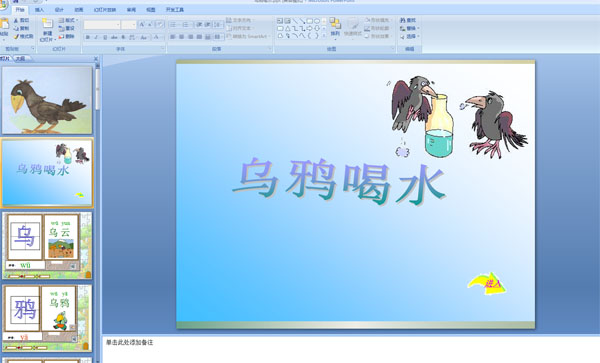The image size is (600, 363).
Task: Toggle Underline formatting
Action: [x=105, y=37]
